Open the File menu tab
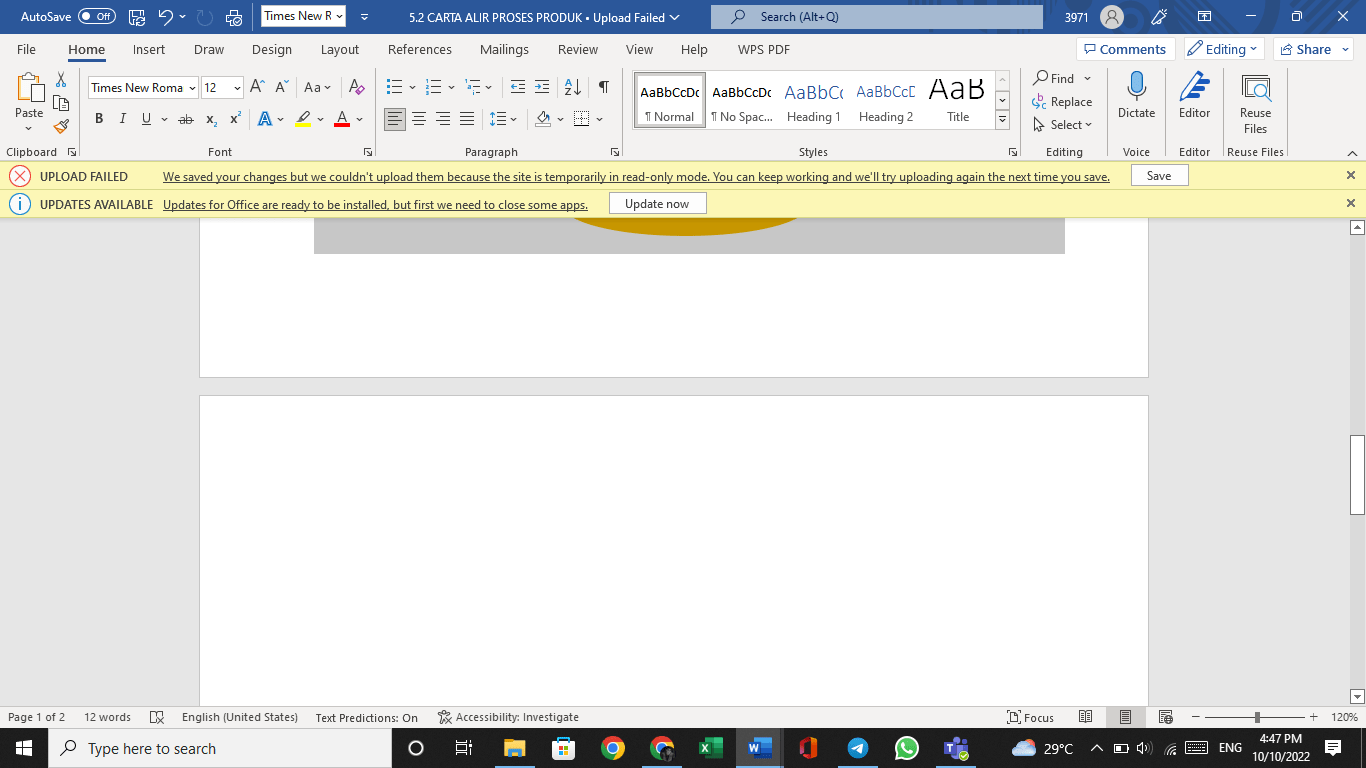 point(26,49)
